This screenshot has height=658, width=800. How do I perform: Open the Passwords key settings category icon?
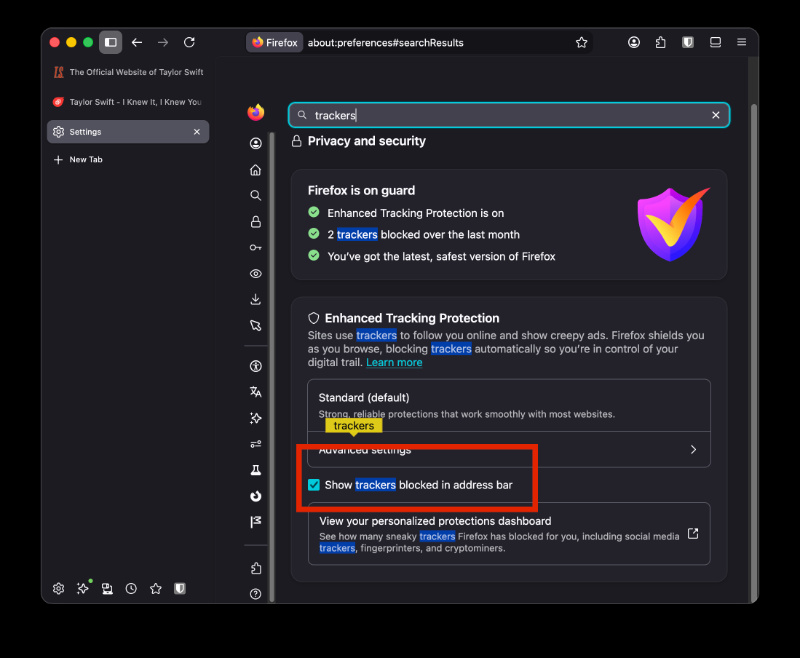tap(256, 247)
